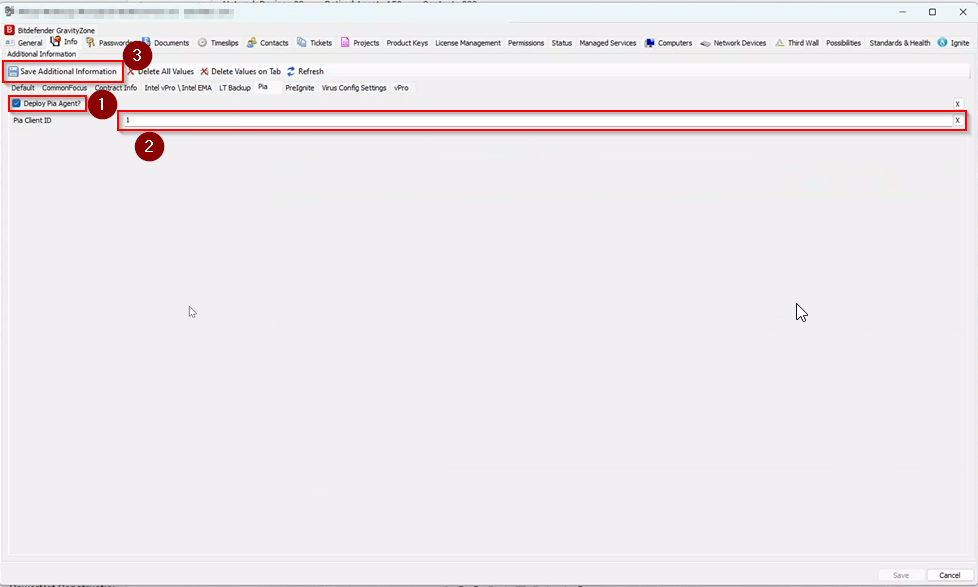Click the Save button at bottom
978x587 pixels.
(x=901, y=575)
